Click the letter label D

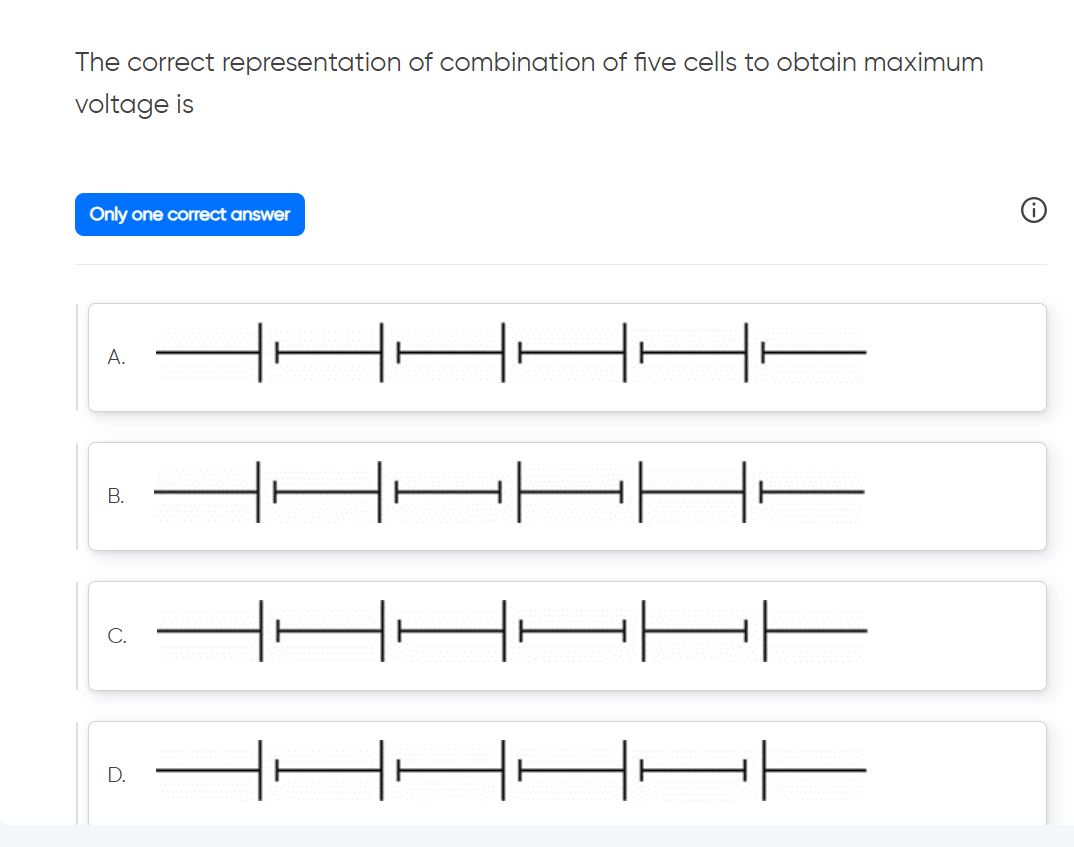117,774
